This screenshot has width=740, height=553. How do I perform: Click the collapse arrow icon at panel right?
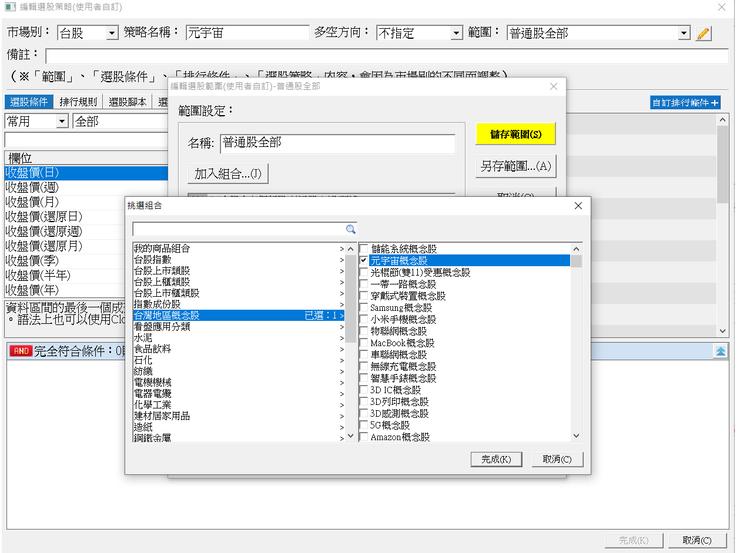point(719,351)
